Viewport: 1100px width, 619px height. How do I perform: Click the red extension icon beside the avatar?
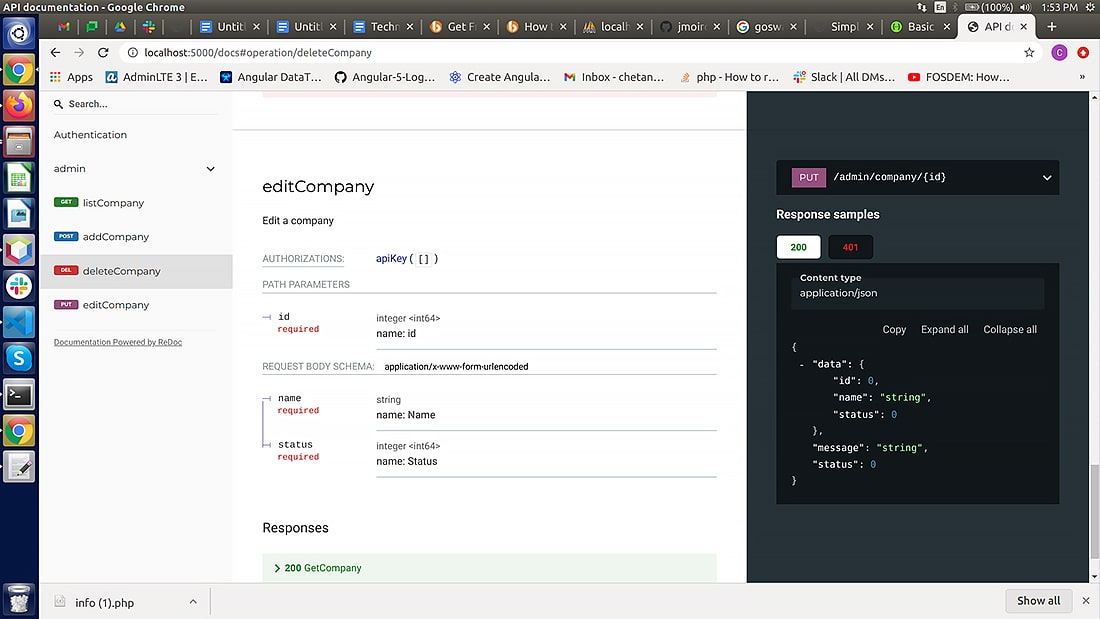click(1083, 52)
